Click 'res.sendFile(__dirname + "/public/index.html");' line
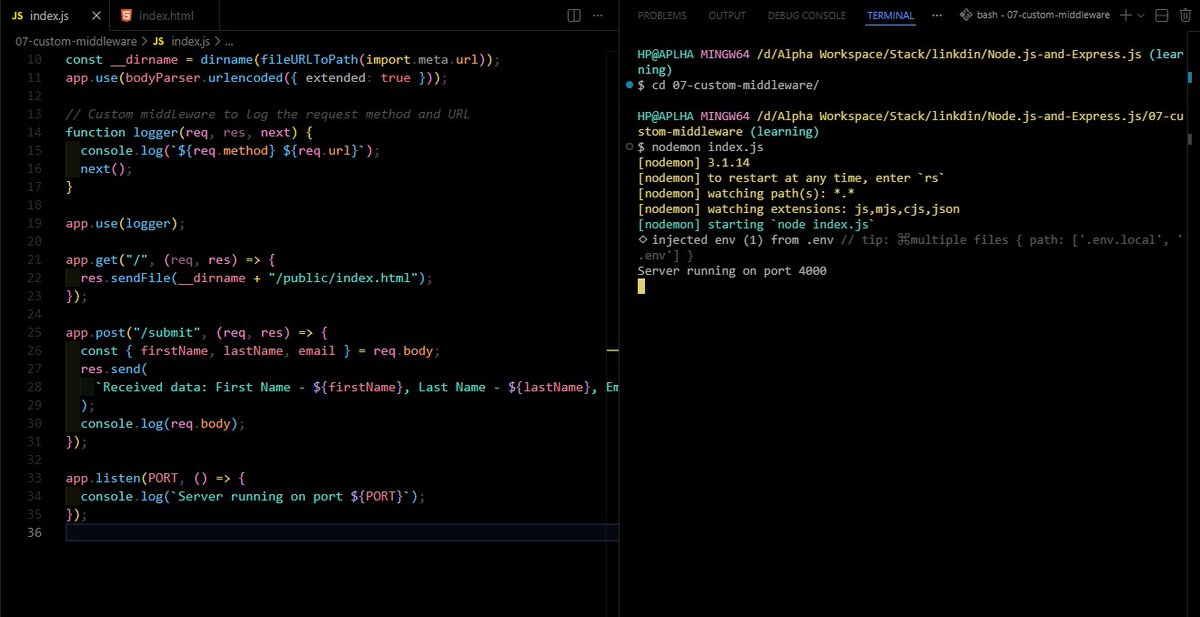The width and height of the screenshot is (1200, 617). tap(256, 277)
